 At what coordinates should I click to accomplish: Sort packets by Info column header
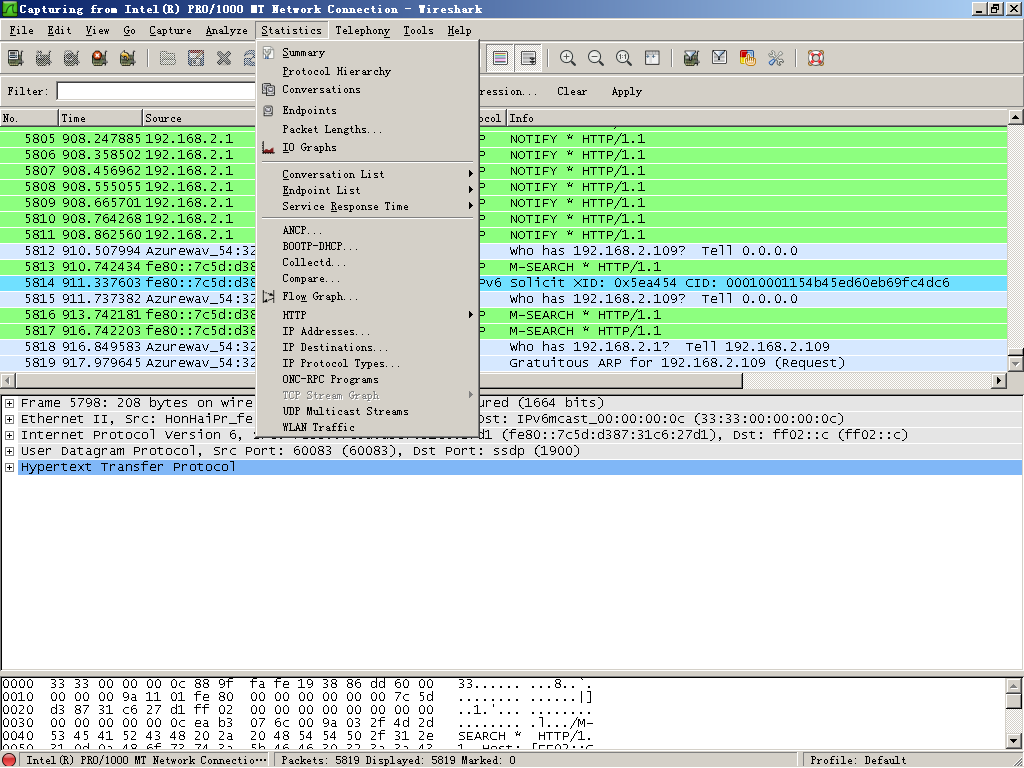(x=757, y=118)
